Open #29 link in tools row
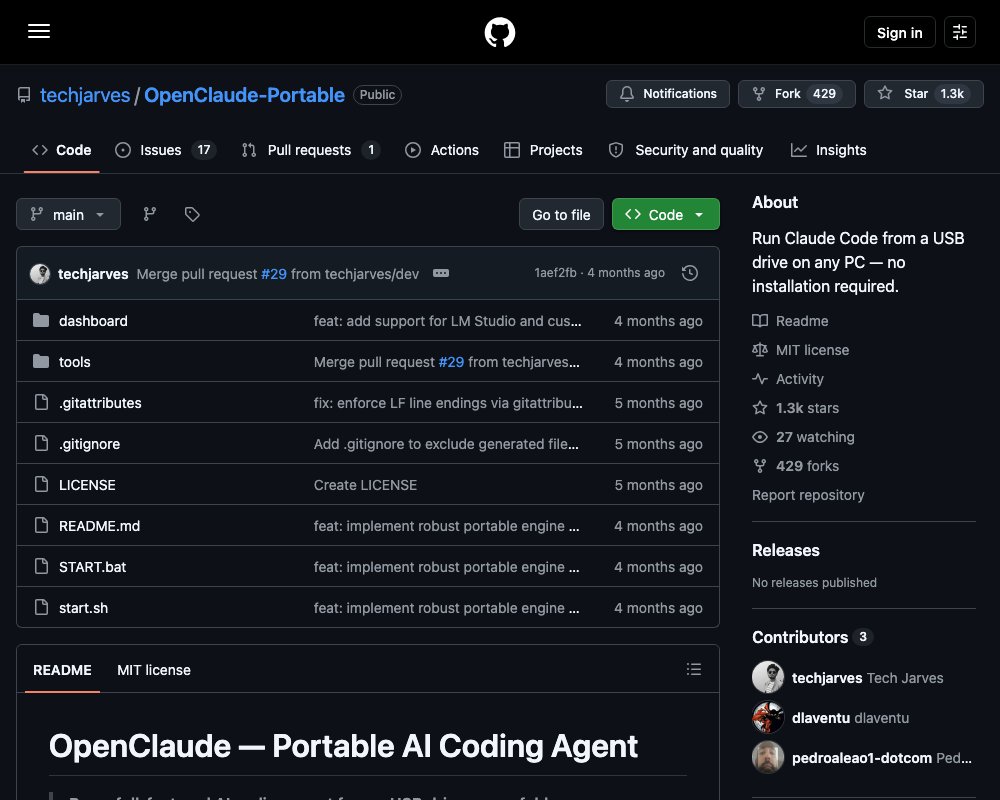 (x=451, y=362)
